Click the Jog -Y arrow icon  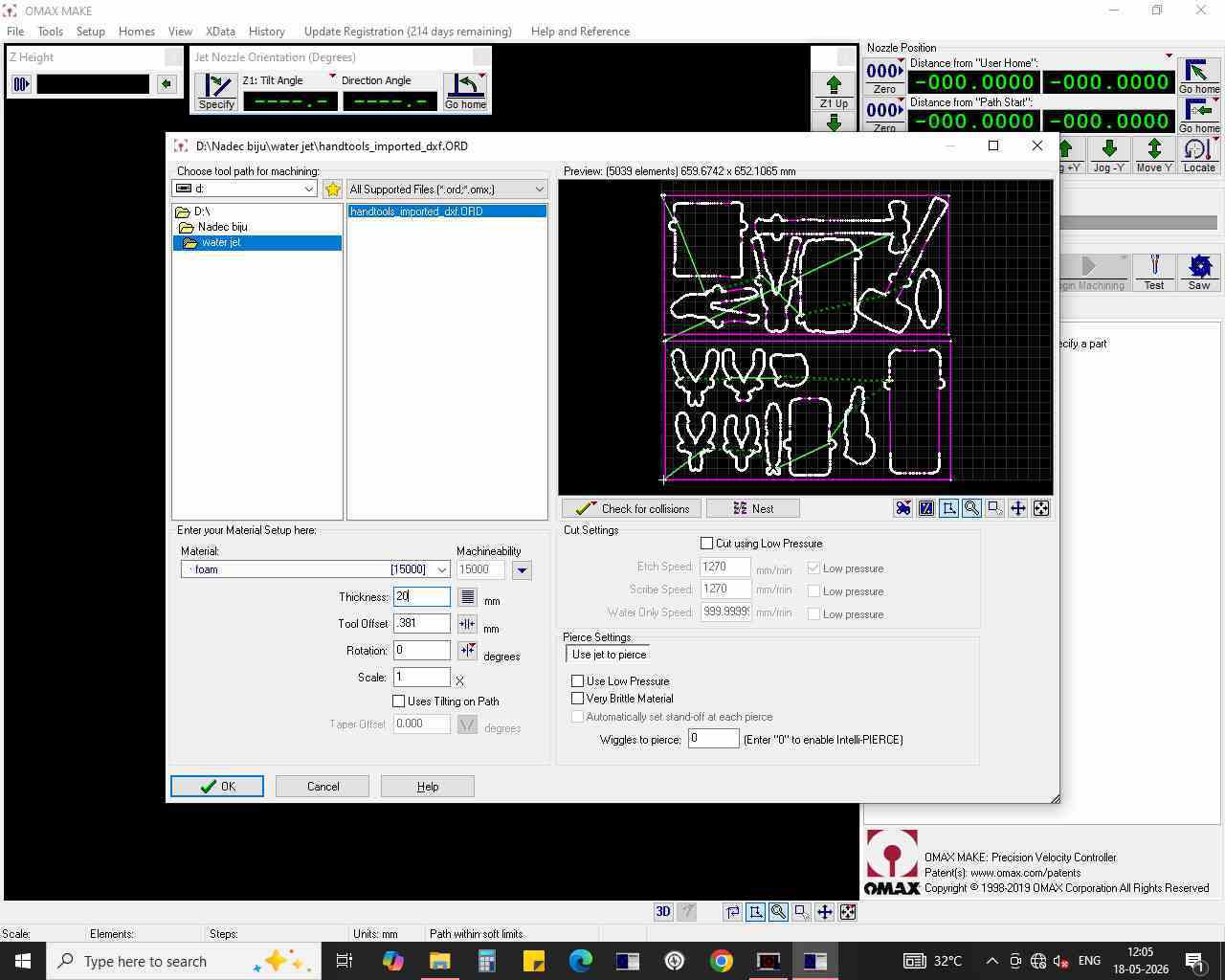click(1109, 155)
